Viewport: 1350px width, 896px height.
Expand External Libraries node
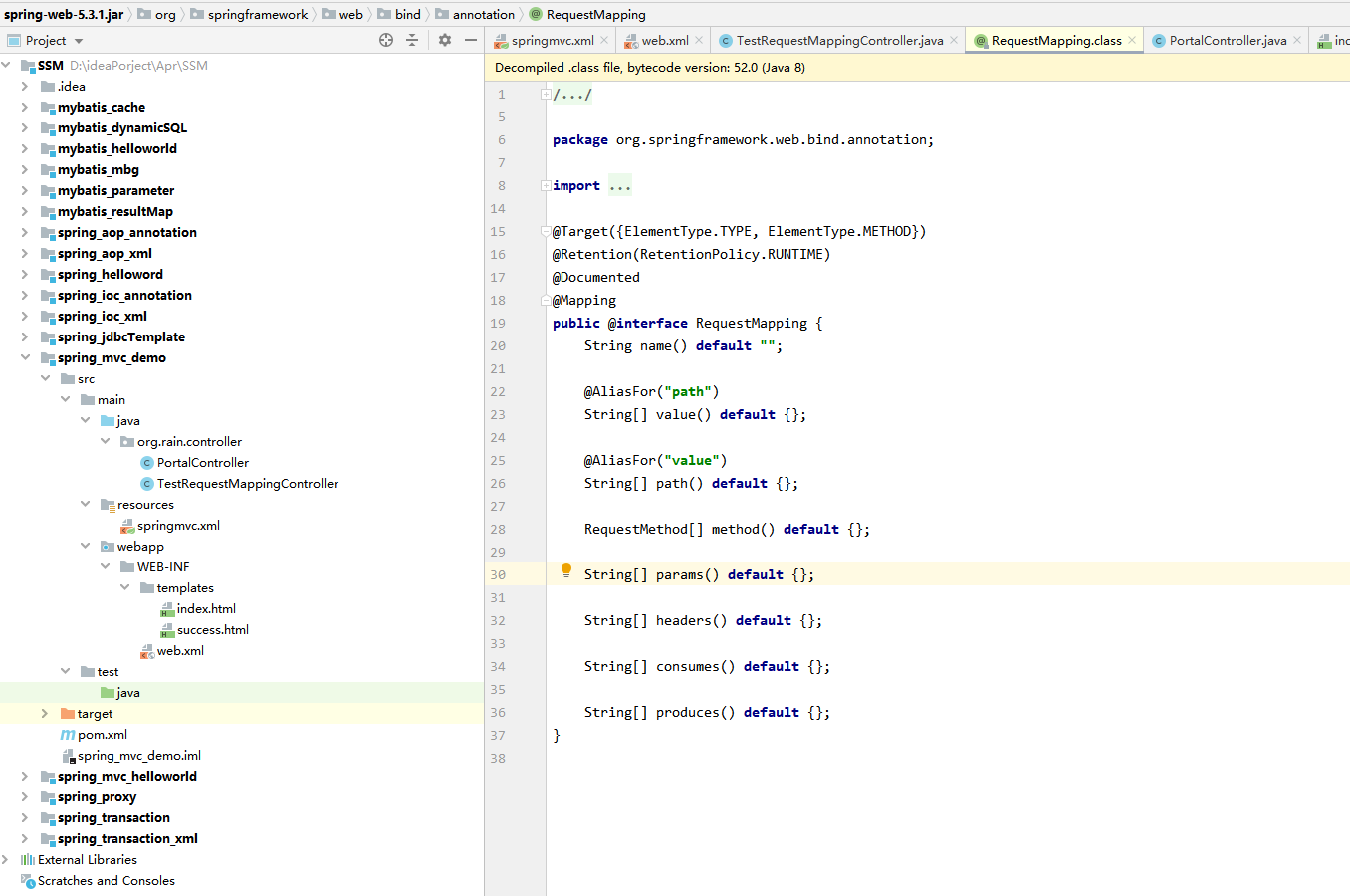tap(6, 859)
